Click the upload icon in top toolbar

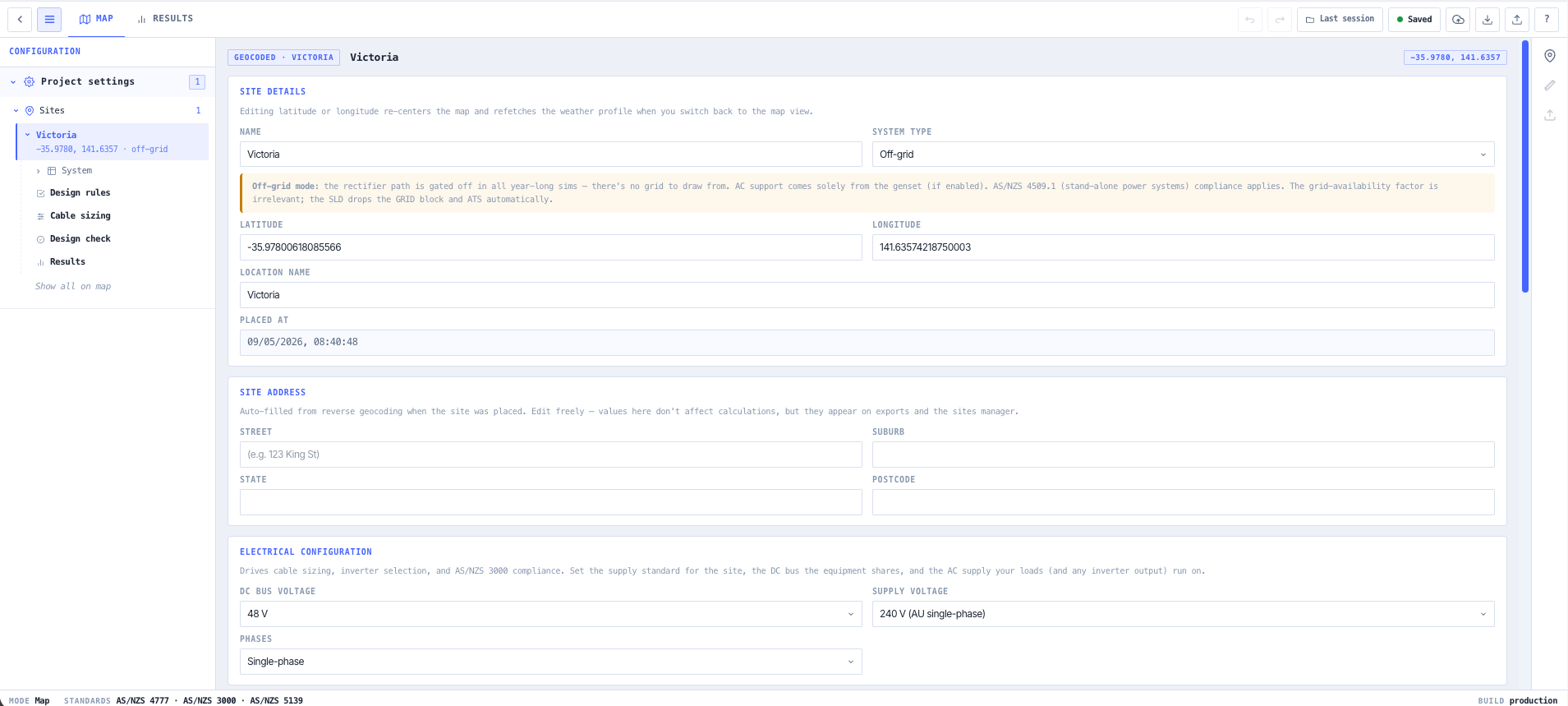tap(1517, 19)
